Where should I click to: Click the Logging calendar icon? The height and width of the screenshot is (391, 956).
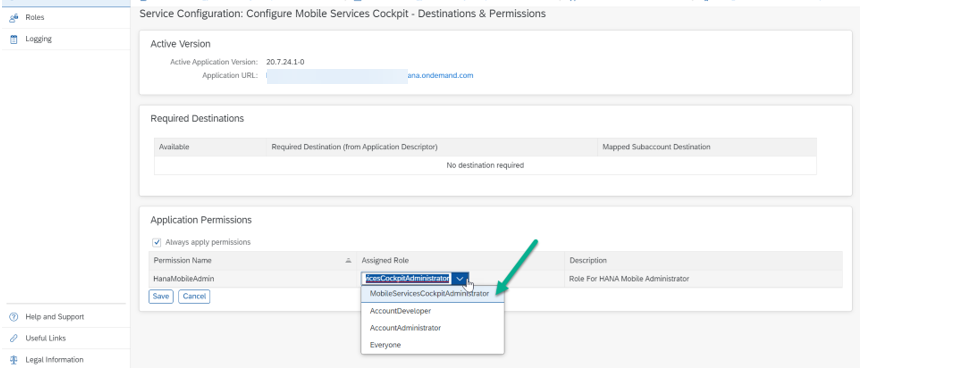click(x=13, y=39)
